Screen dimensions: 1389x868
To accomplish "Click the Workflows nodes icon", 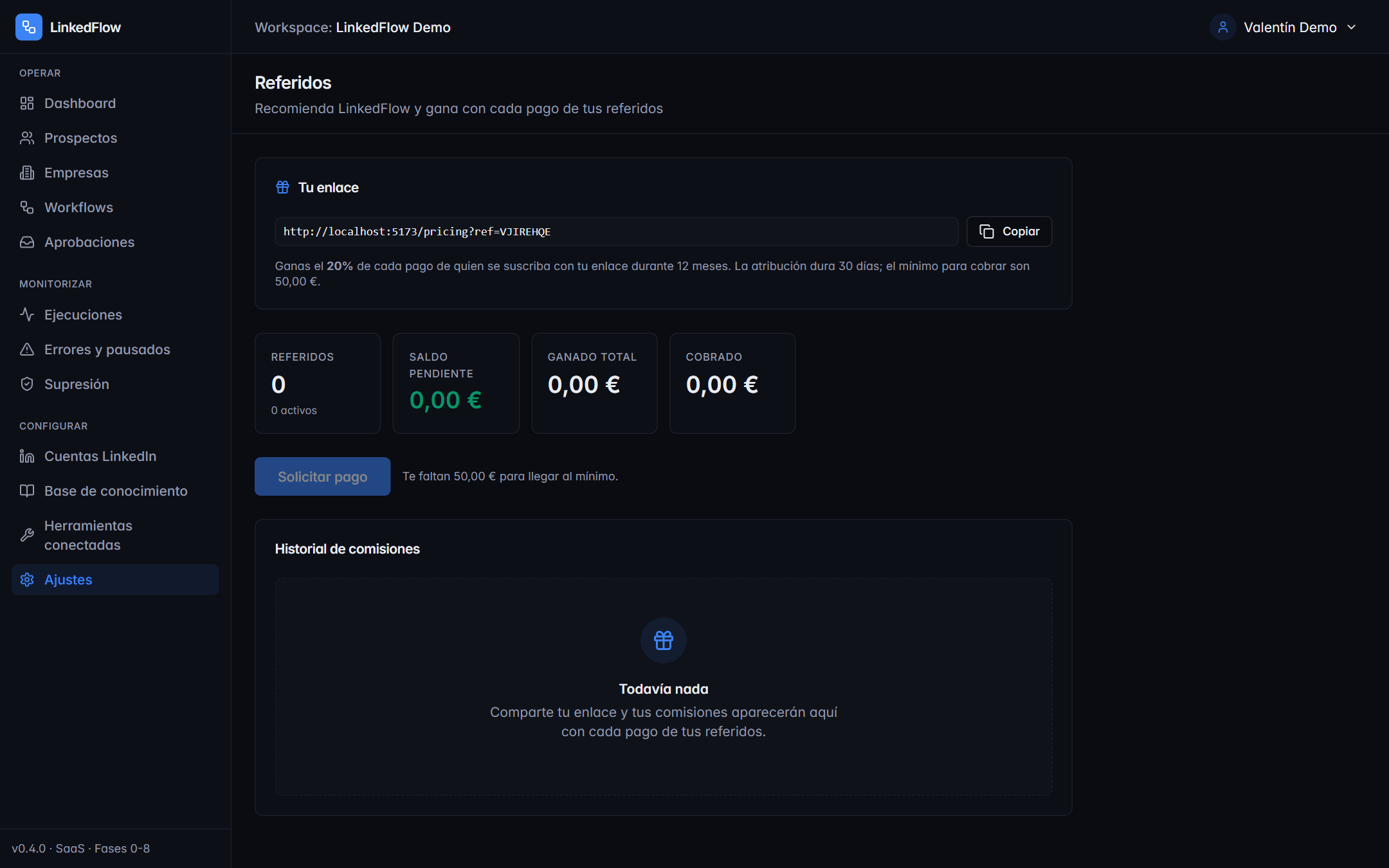I will pos(27,208).
